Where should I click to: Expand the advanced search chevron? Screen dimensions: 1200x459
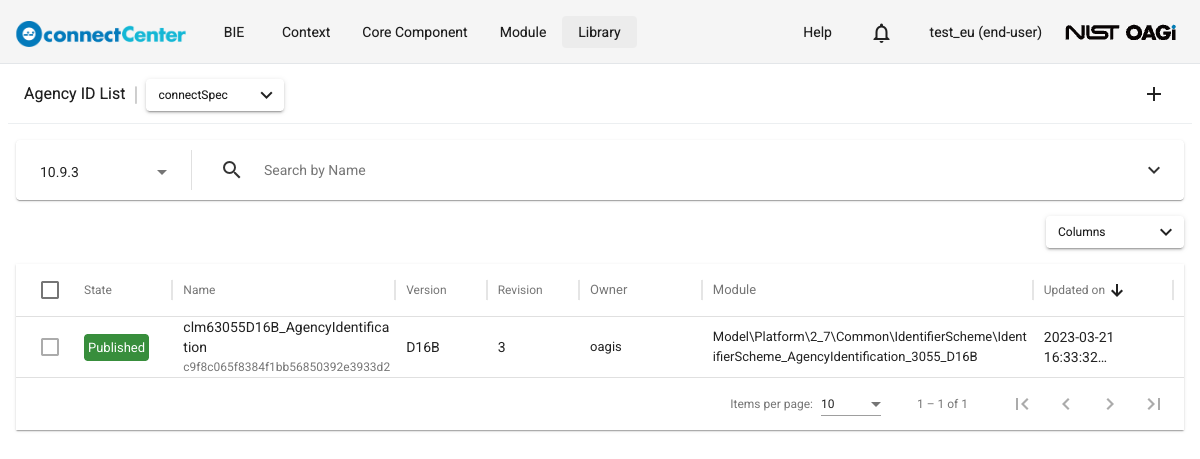(1154, 170)
